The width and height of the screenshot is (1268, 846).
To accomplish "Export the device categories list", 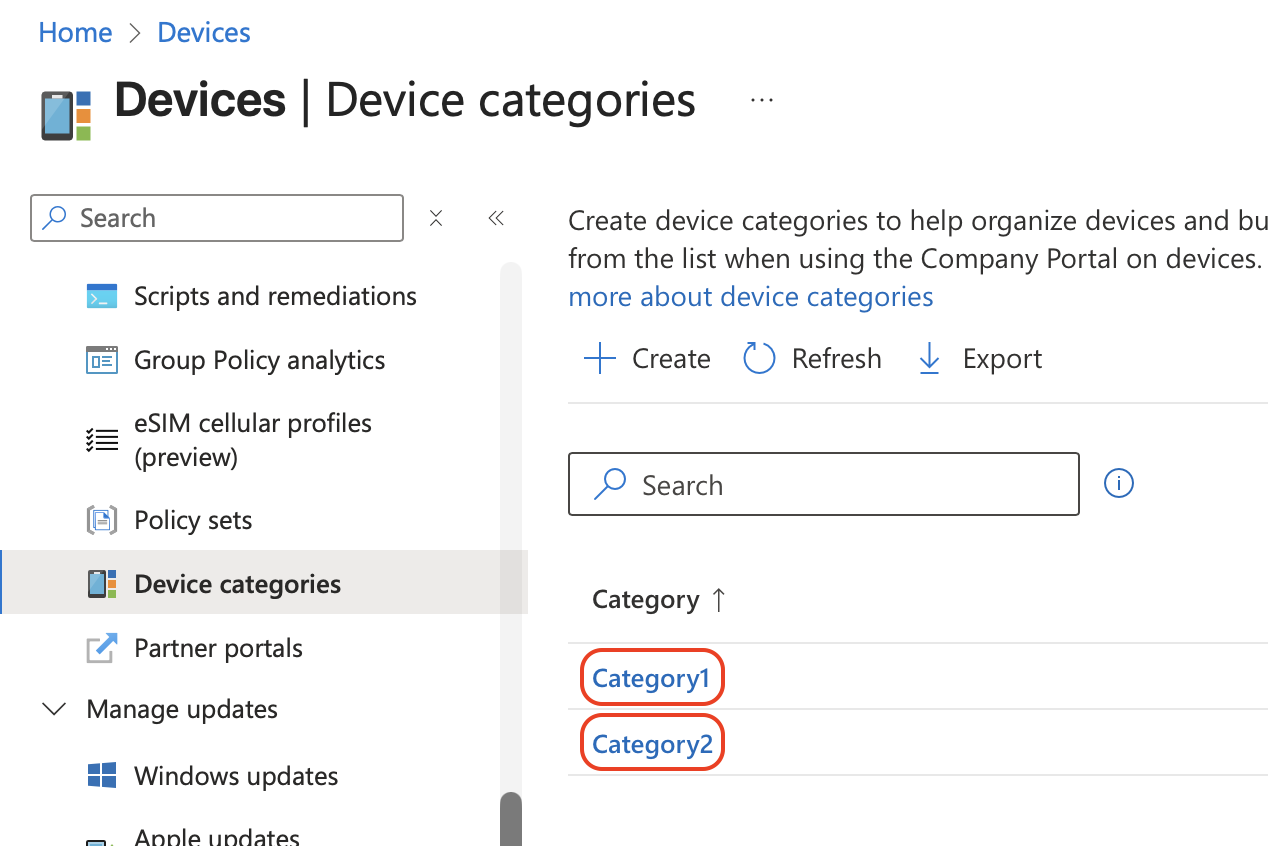I will tap(979, 359).
